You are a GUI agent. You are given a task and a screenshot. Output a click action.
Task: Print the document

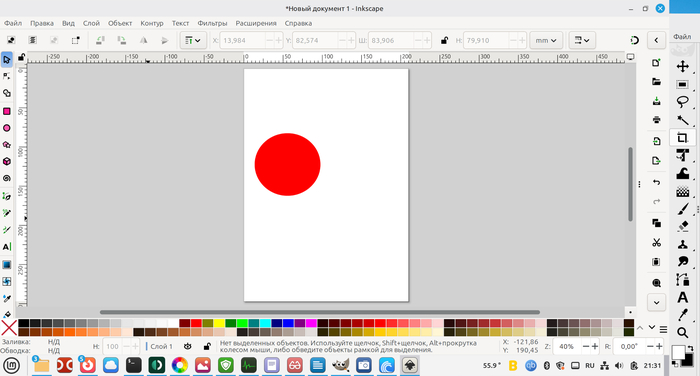(656, 120)
